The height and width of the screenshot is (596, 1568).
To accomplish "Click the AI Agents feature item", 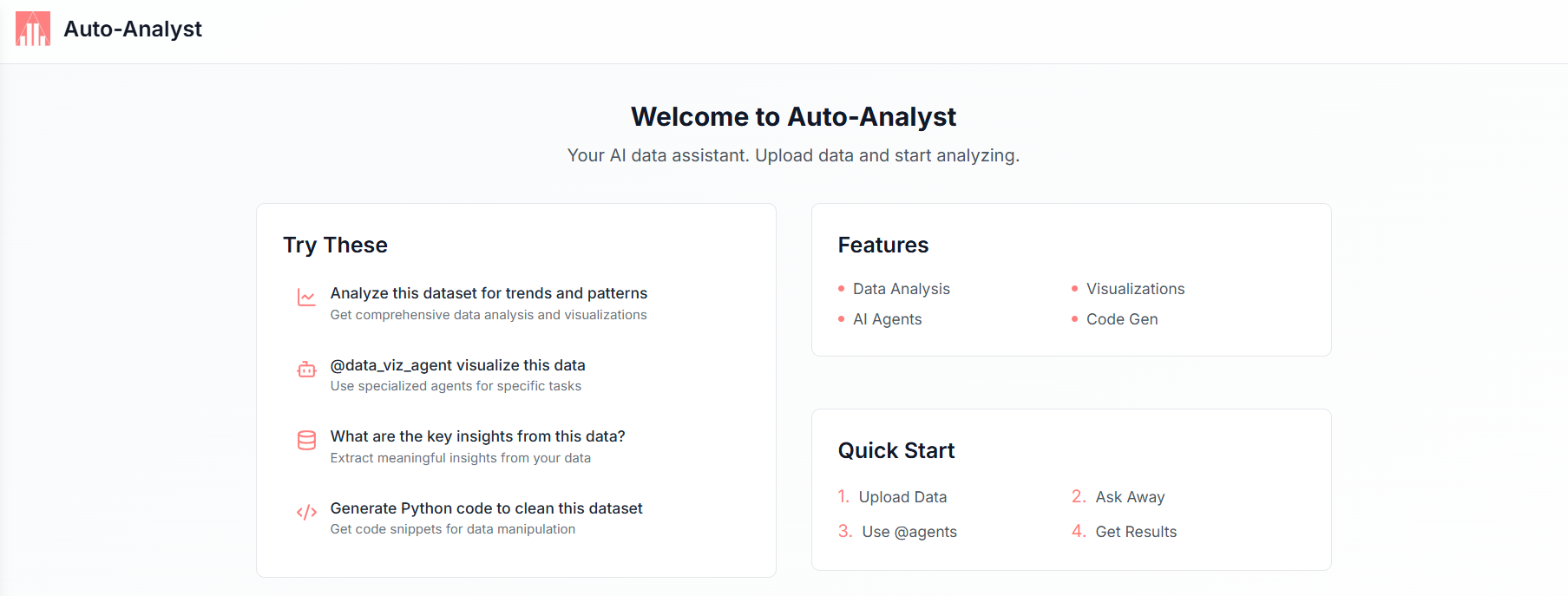I will coord(887,319).
